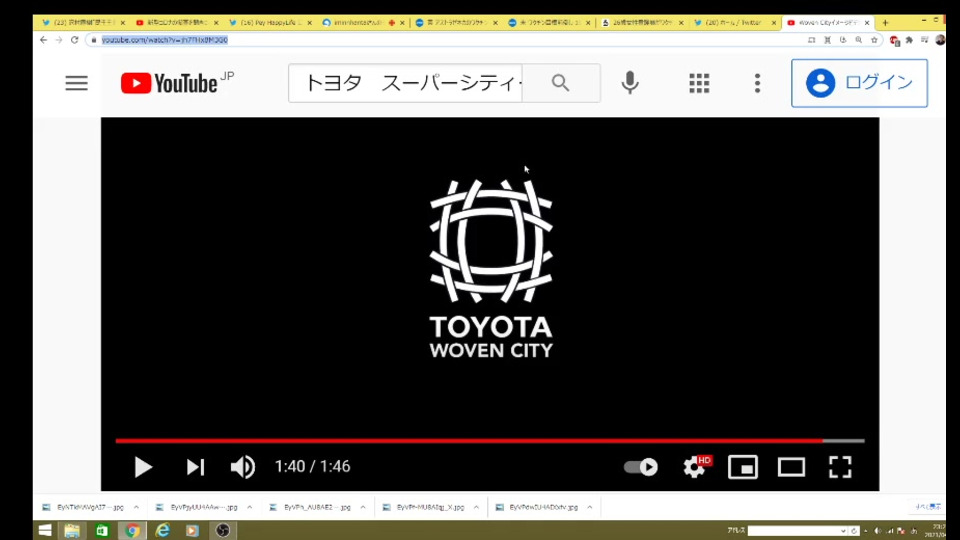Click the ログイン sign-in button

pos(859,83)
